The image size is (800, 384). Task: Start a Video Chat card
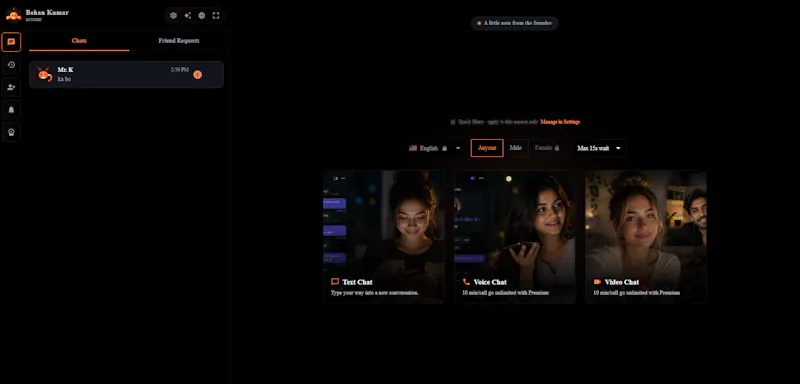(646, 237)
